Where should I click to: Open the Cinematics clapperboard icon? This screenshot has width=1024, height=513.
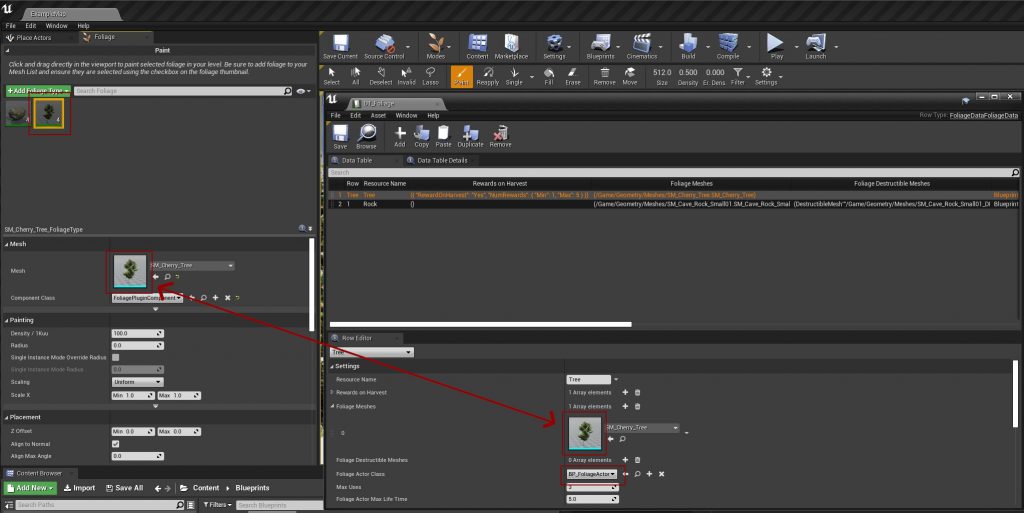pos(642,46)
